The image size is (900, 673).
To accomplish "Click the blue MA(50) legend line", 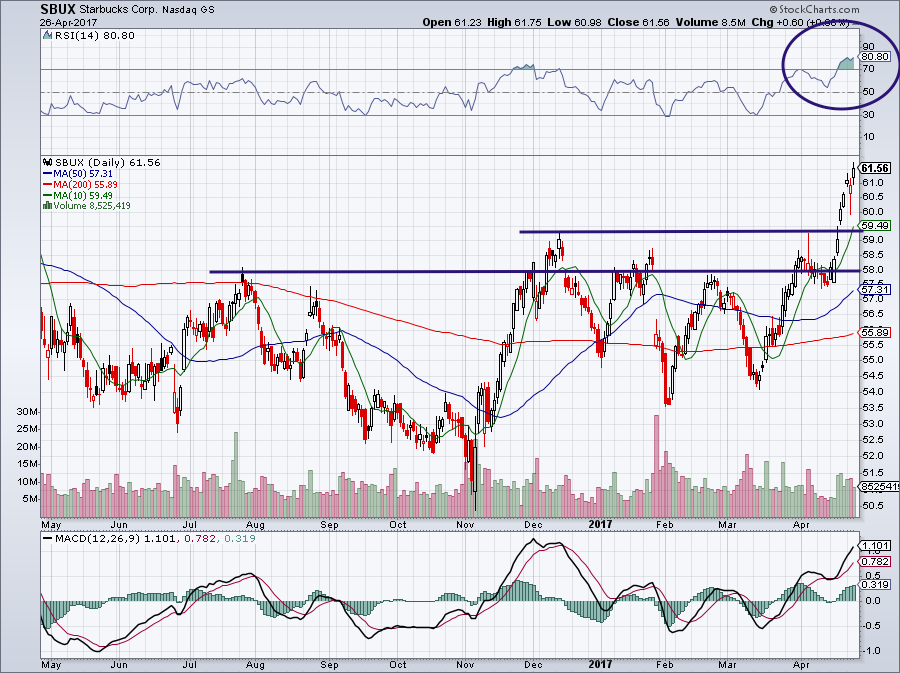I will point(48,173).
